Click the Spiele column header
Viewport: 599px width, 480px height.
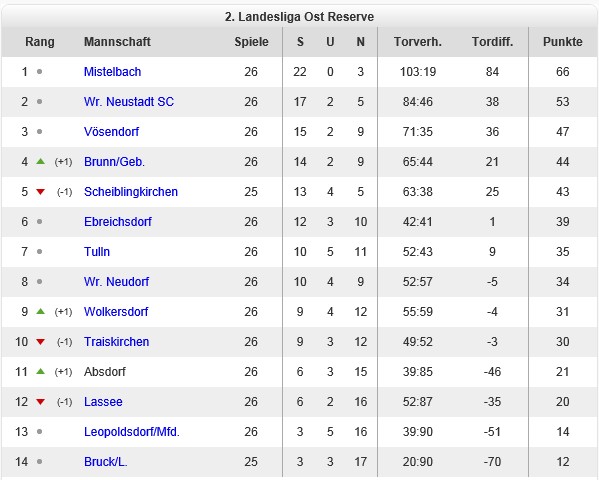click(251, 42)
